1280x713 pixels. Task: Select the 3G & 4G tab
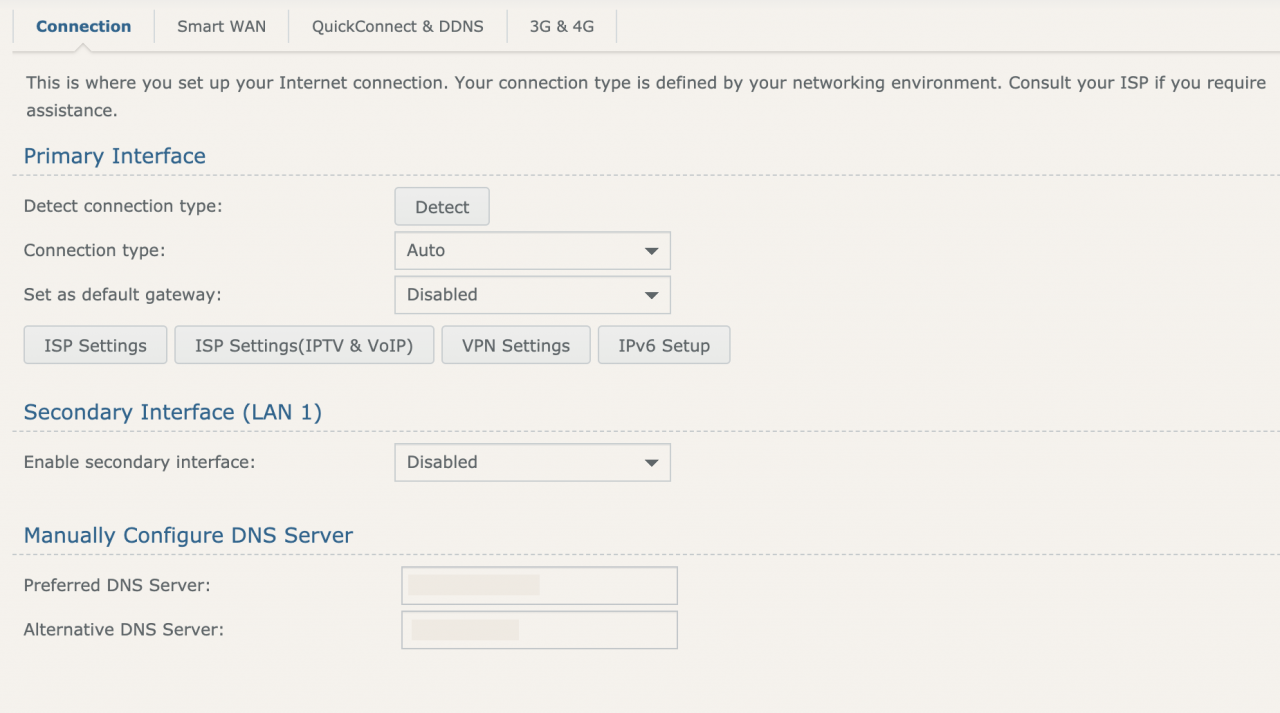[x=562, y=26]
